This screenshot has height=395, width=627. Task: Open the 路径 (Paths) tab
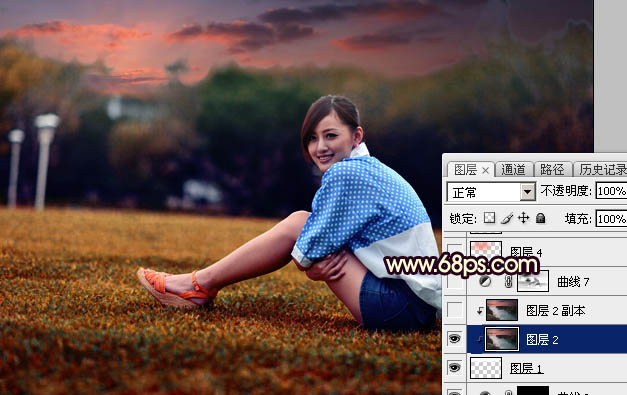tap(552, 170)
